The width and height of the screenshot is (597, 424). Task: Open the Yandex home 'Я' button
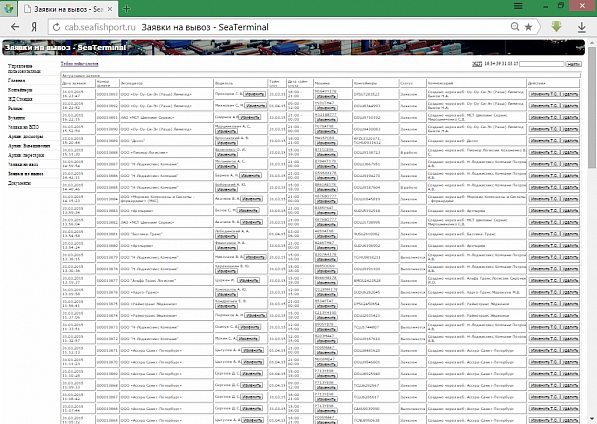[x=34, y=27]
